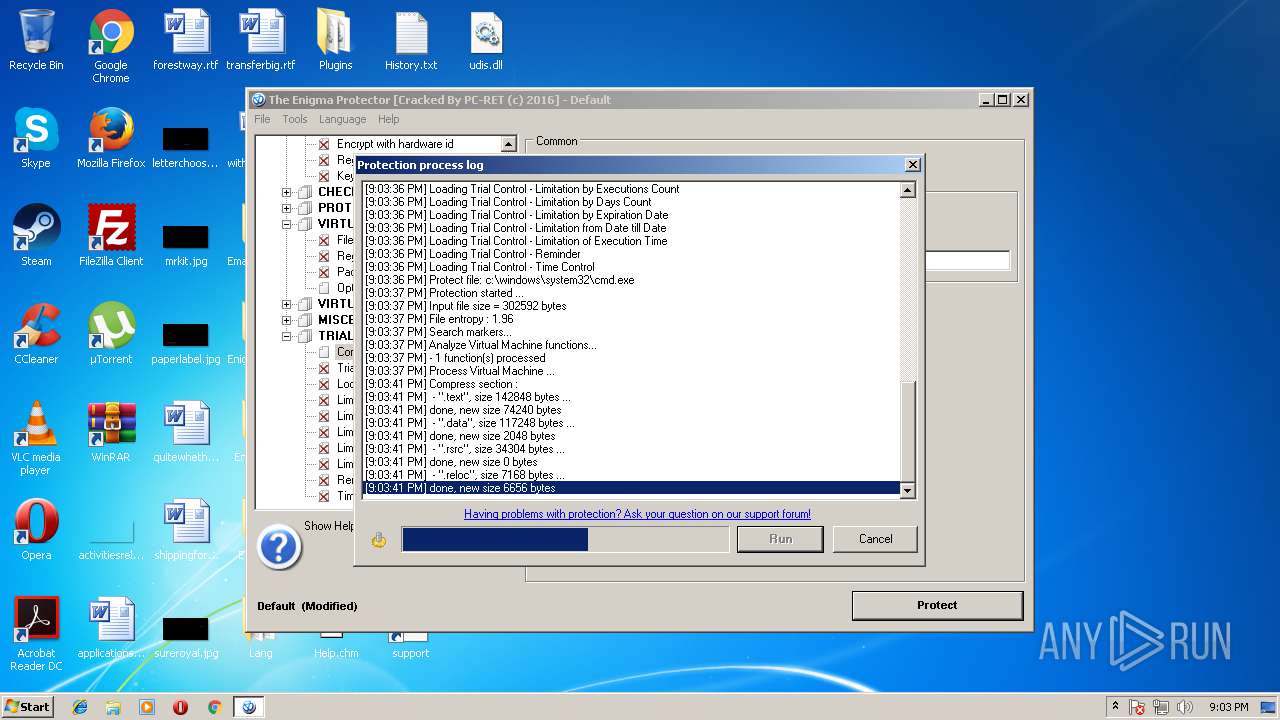
Task: Open Windows Explorer from the taskbar
Action: pyautogui.click(x=113, y=707)
